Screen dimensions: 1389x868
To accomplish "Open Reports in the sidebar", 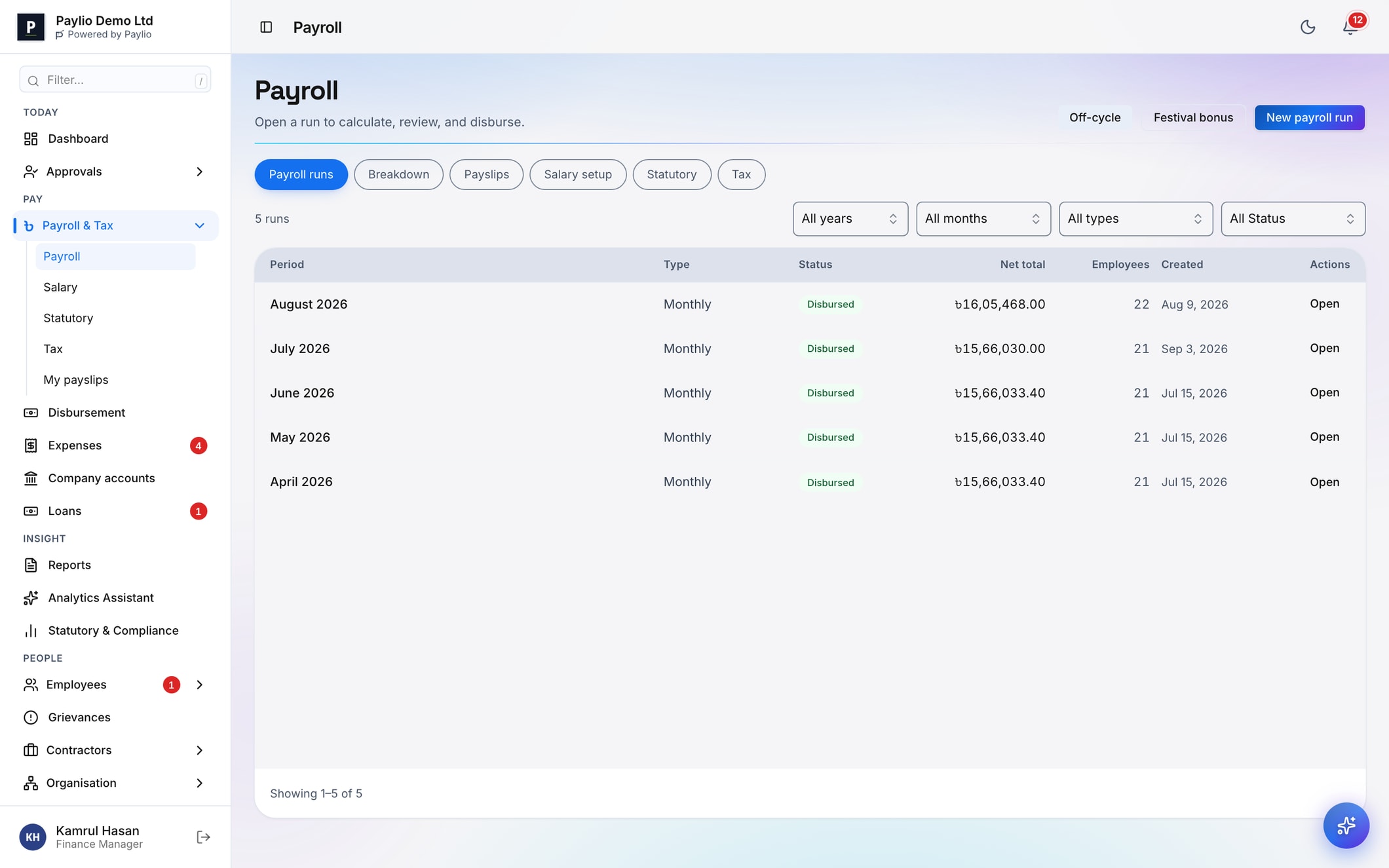I will point(115,565).
